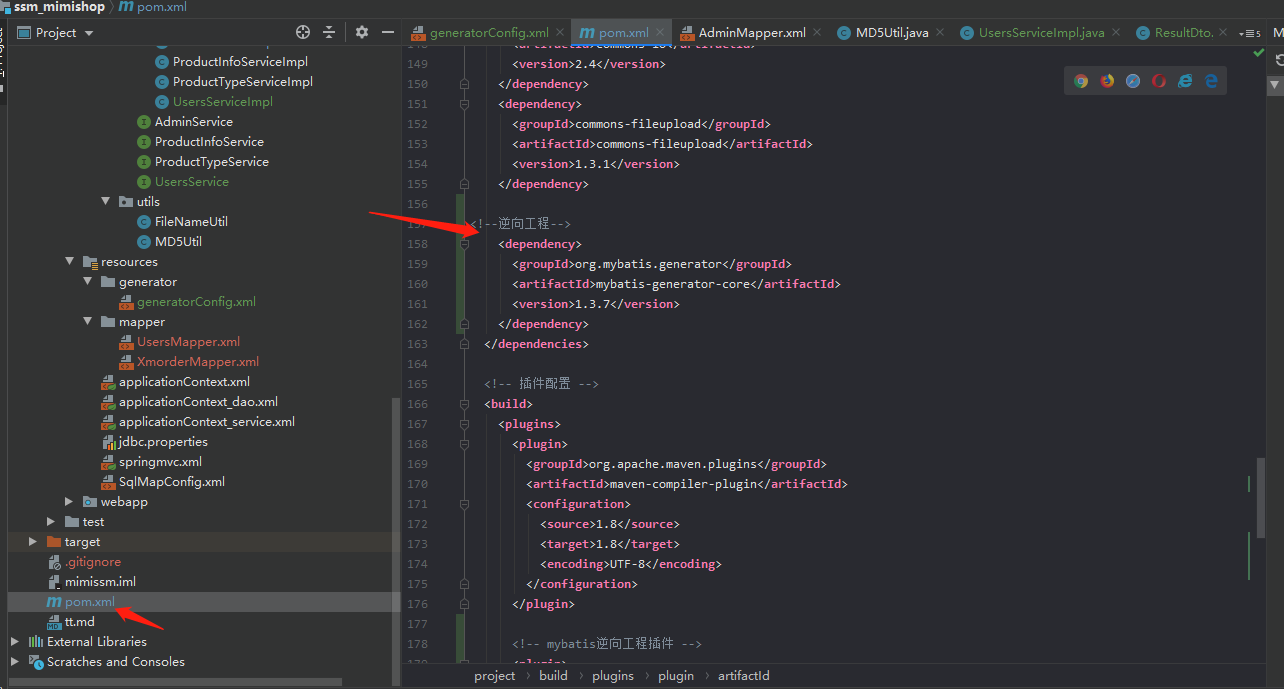Close the AdminMapper.xml editor tab

point(818,33)
